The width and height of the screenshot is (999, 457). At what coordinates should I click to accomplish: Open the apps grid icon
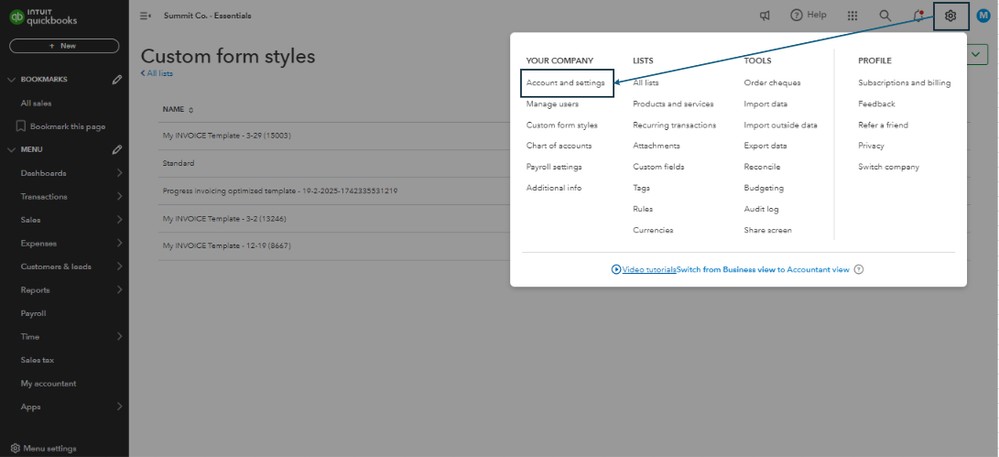[852, 16]
